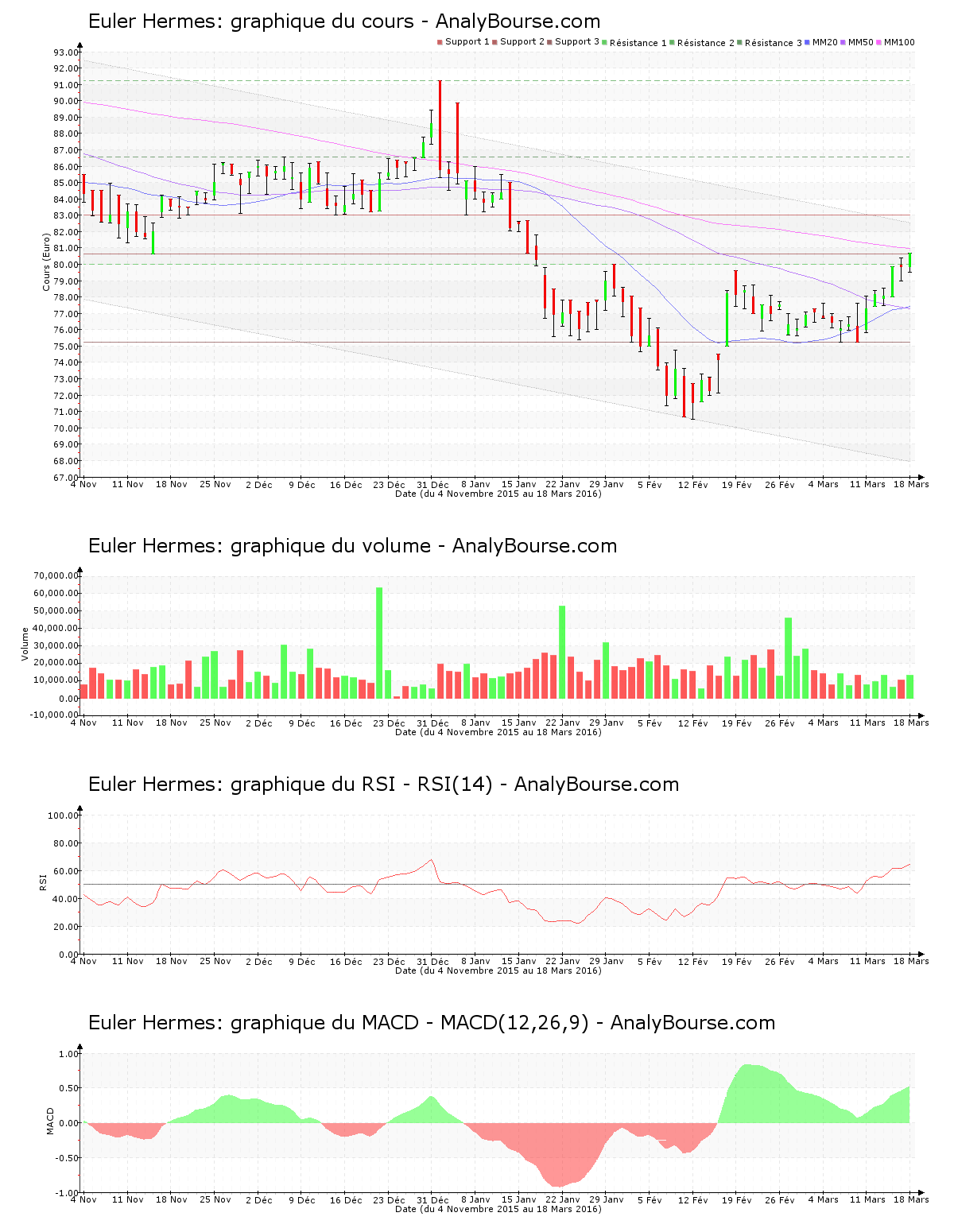
Task: Click the date range caption under volume chart
Action: point(498,732)
